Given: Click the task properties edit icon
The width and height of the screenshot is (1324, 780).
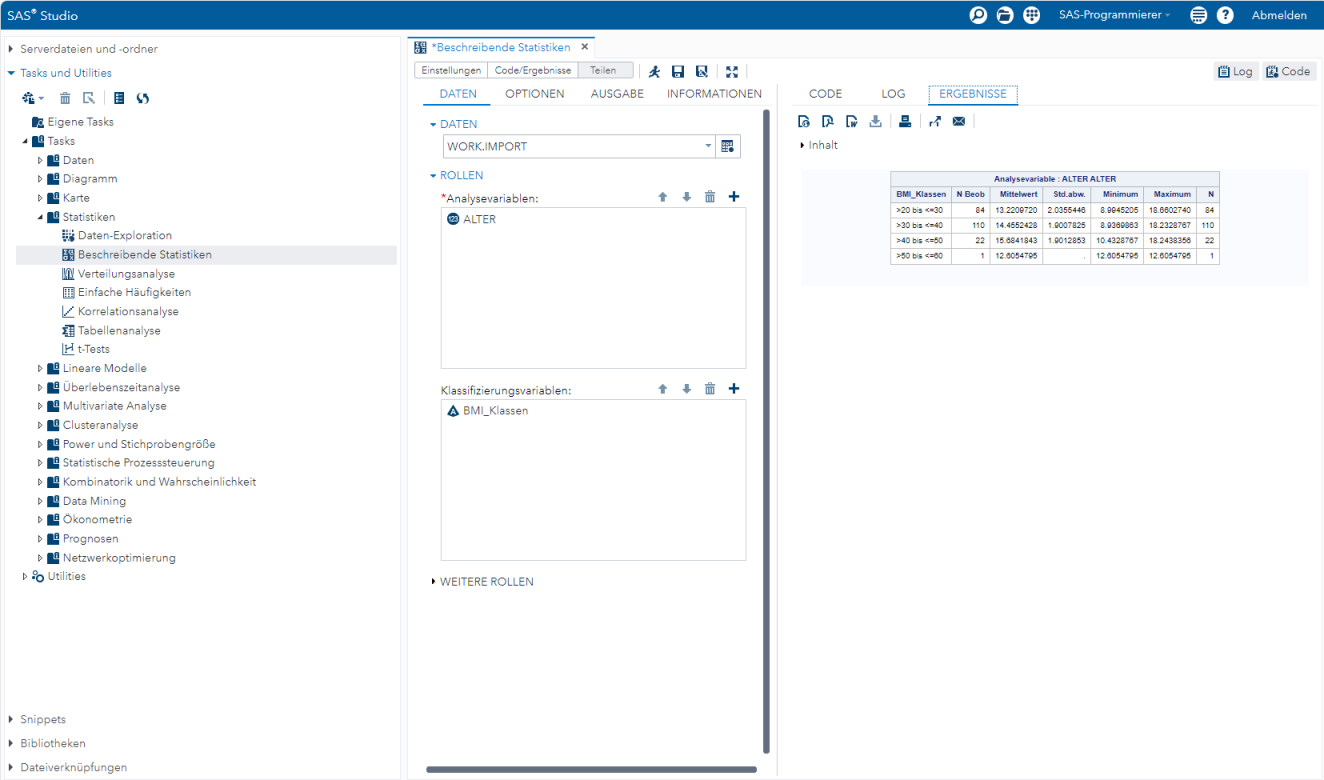Looking at the screenshot, I should coord(89,98).
